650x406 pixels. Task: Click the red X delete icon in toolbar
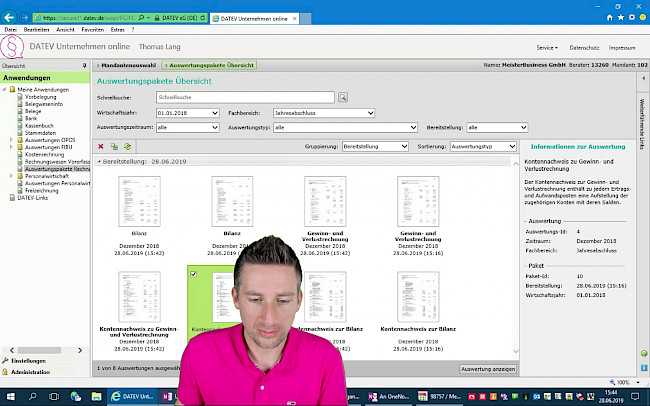[x=100, y=146]
